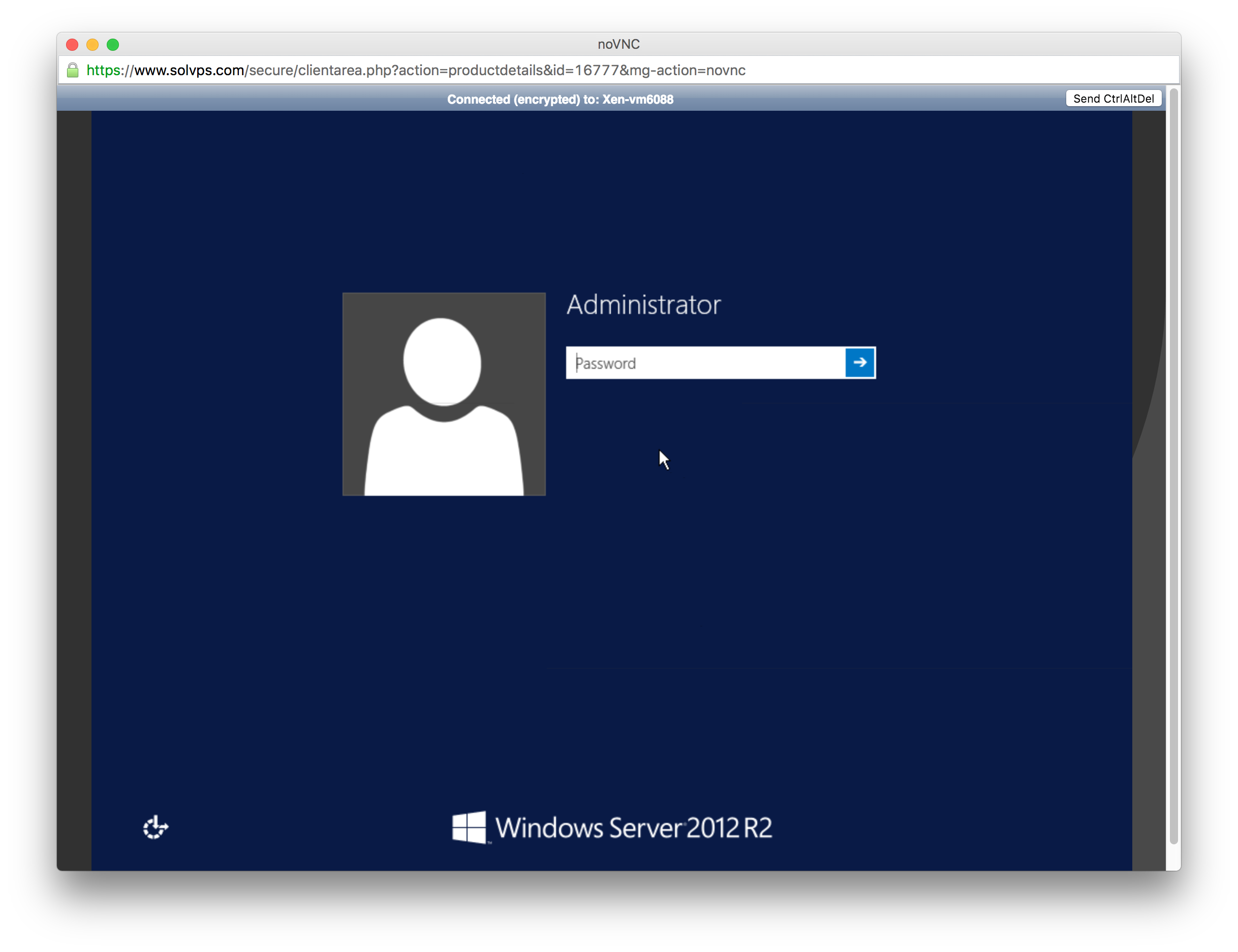Click the green https prefix in the address bar
Image resolution: width=1238 pixels, height=952 pixels.
(x=104, y=70)
